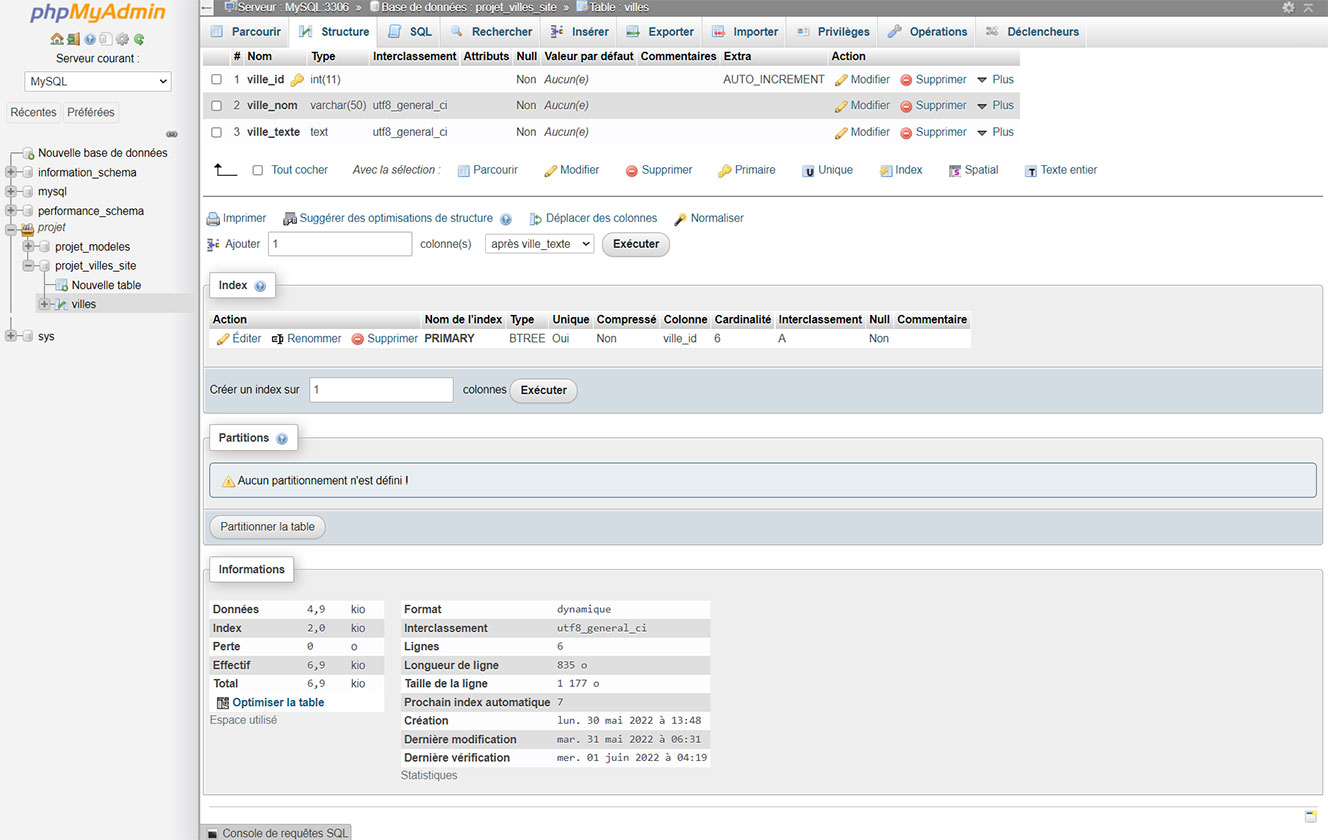
Task: Open the navigation panel settings gear icon
Action: pos(122,40)
